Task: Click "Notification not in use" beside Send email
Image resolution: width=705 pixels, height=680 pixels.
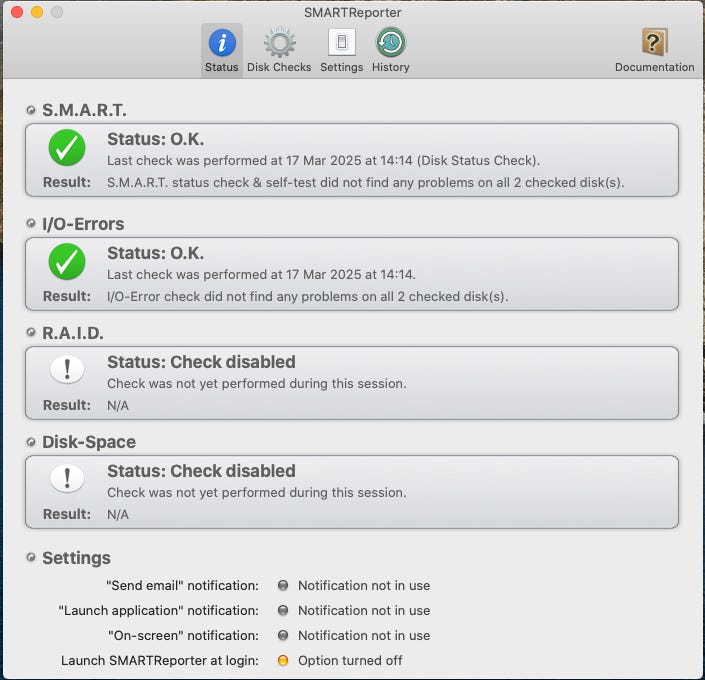Action: pyautogui.click(x=364, y=586)
